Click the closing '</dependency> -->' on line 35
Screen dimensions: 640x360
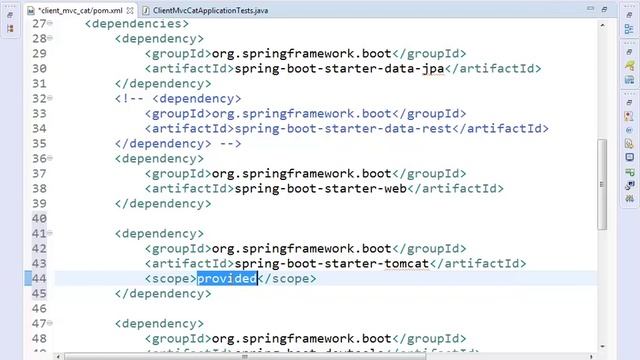pos(178,144)
